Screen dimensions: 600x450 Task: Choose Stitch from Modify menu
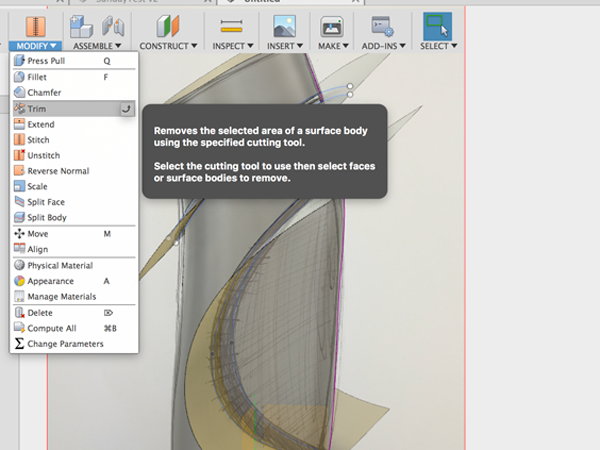pyautogui.click(x=74, y=140)
